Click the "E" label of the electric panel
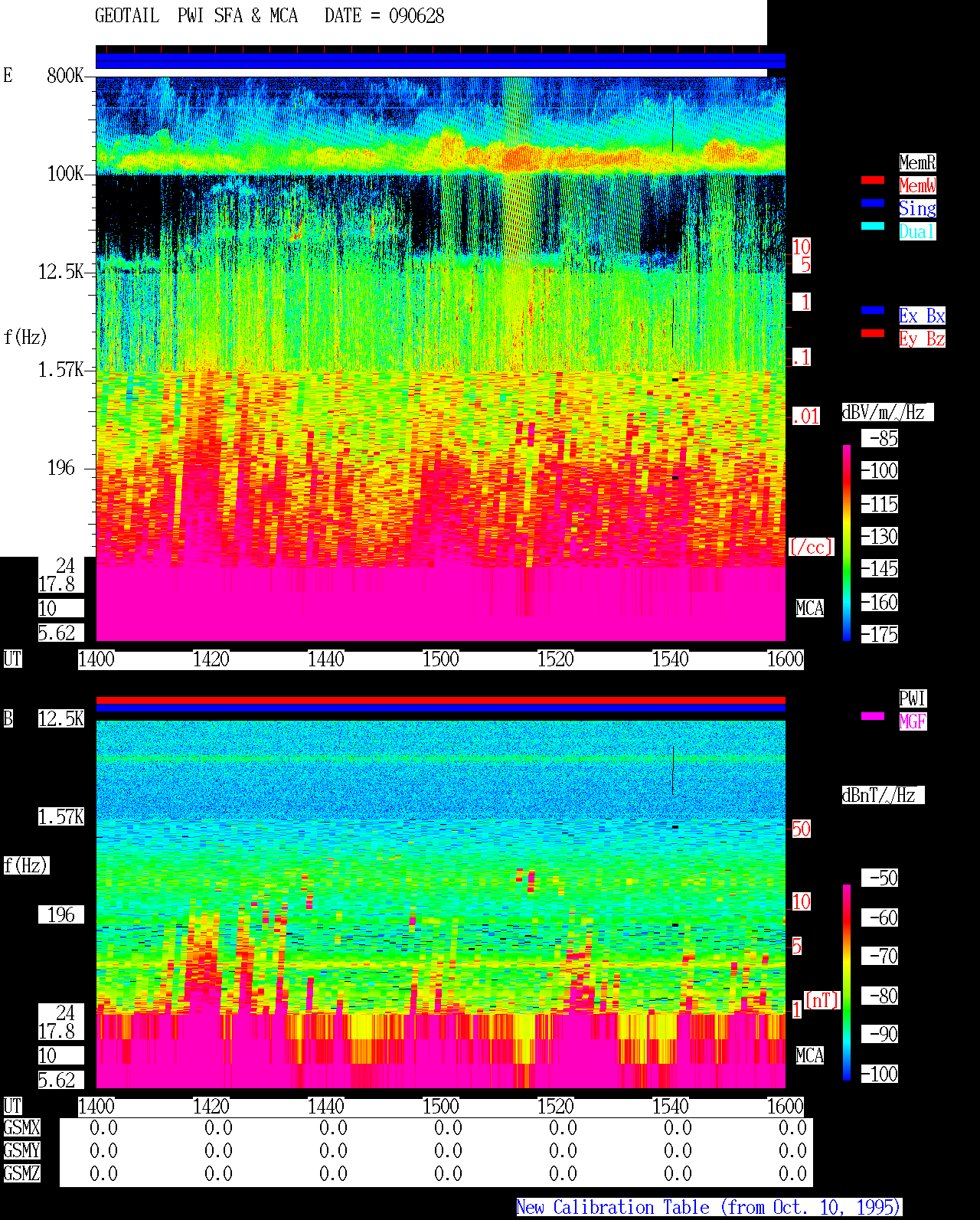The width and height of the screenshot is (980, 1220). pos(8,75)
